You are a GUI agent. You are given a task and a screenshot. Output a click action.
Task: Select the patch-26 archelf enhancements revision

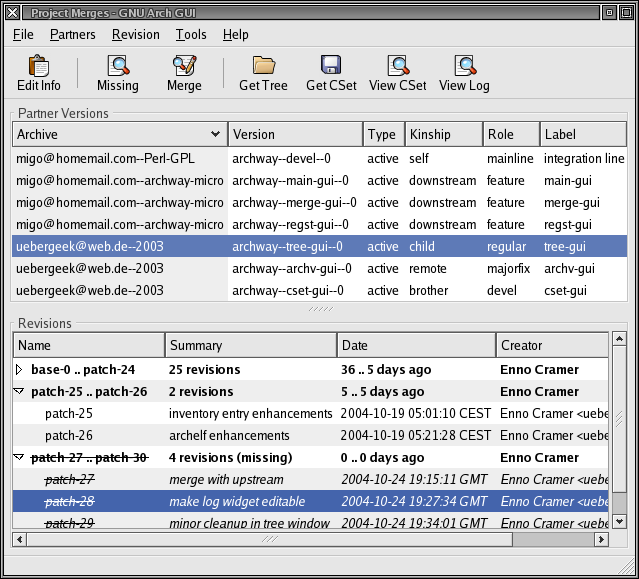click(236, 436)
